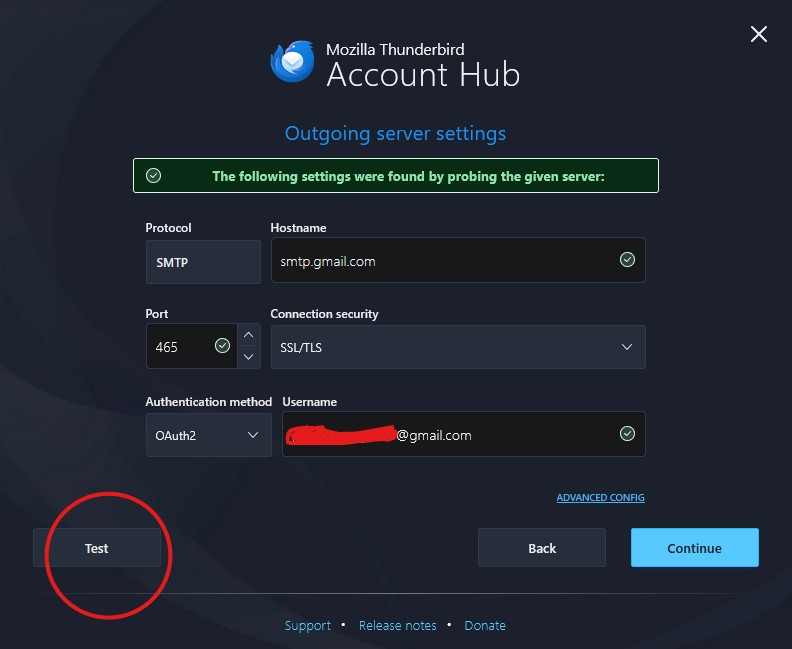The image size is (792, 649).
Task: Click the 'Port' label
Action: tap(157, 314)
